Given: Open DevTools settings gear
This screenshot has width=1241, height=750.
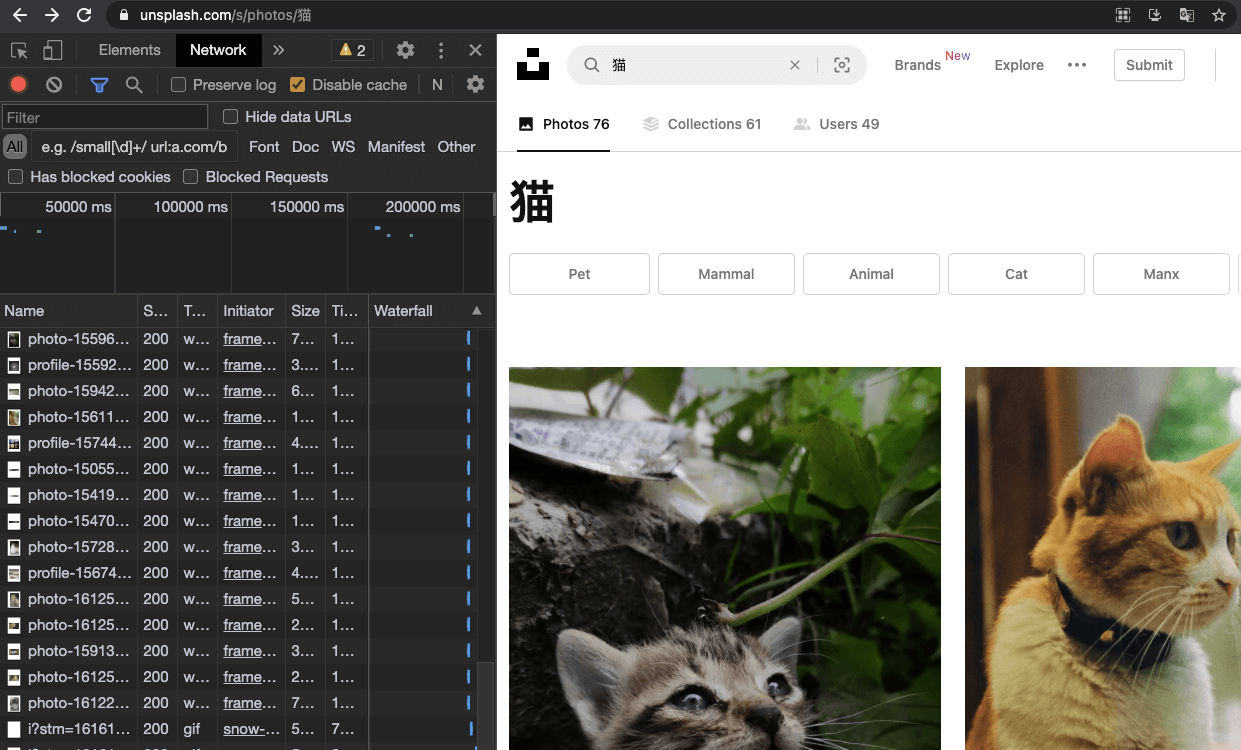Looking at the screenshot, I should click(405, 50).
